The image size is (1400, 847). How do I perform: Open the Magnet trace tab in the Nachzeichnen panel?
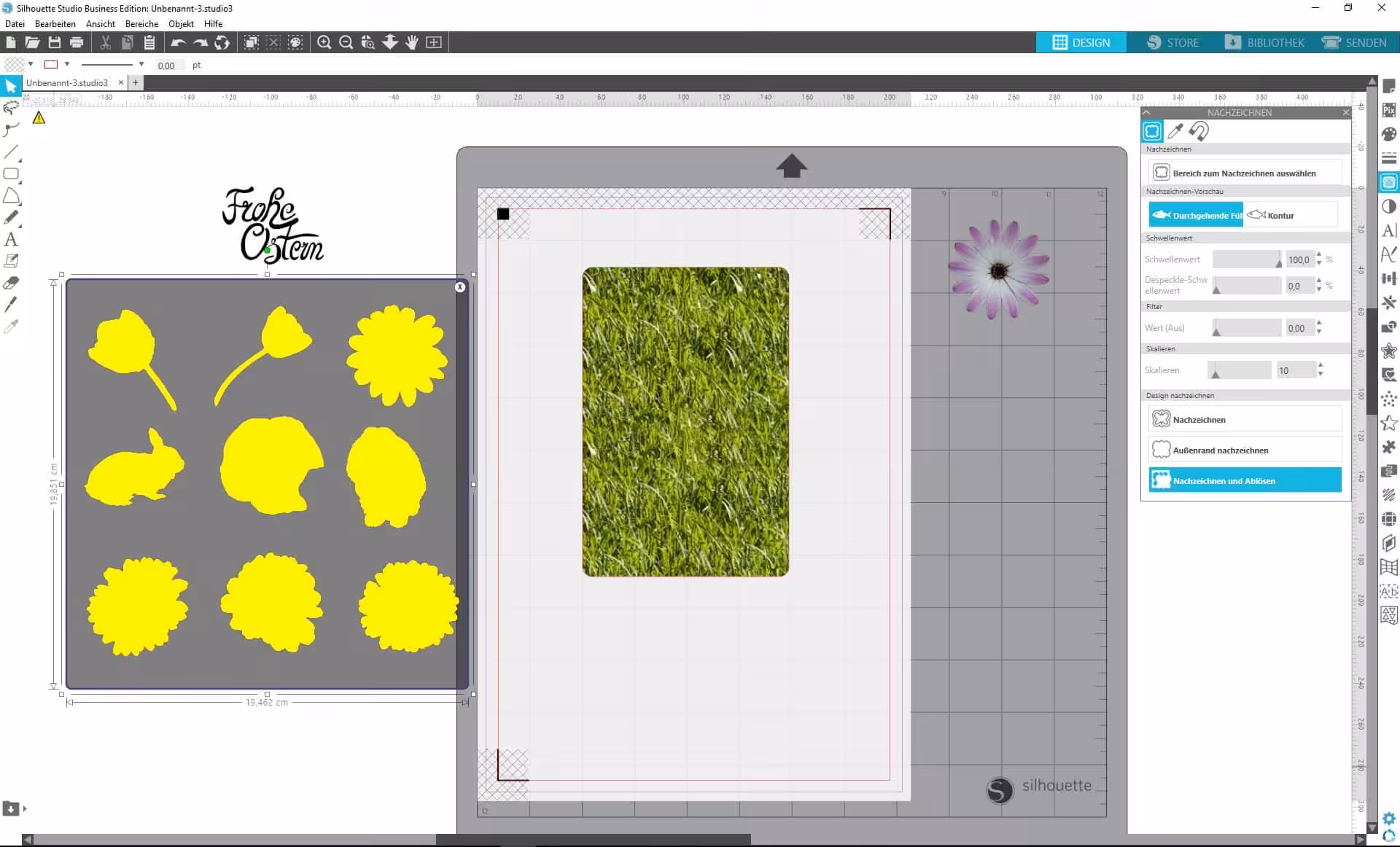(x=1199, y=131)
